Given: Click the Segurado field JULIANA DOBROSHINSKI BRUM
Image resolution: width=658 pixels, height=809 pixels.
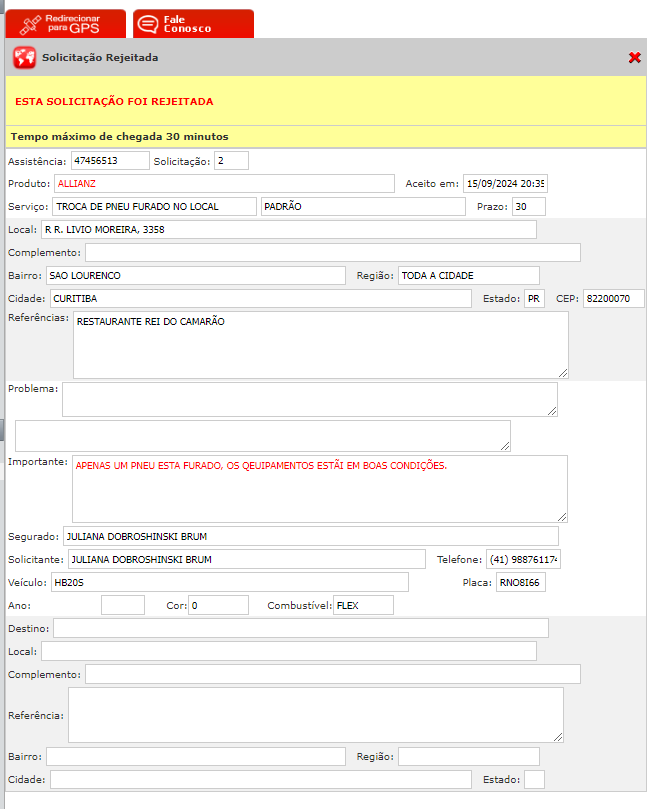Looking at the screenshot, I should 311,536.
